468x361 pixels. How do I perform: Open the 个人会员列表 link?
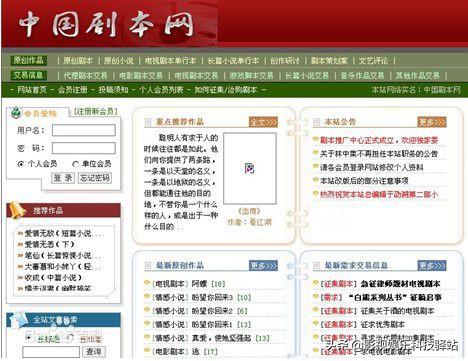point(161,89)
